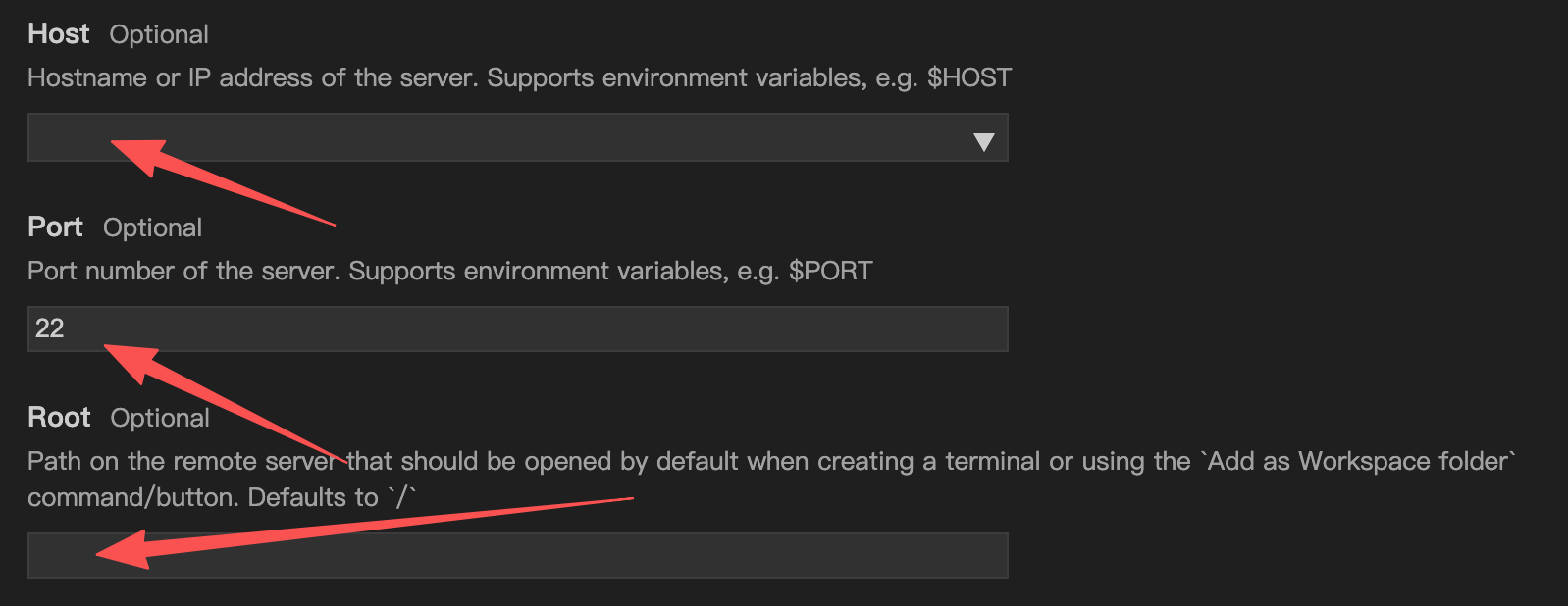Click the bold Port setting label
The image size is (1568, 606).
coord(55,227)
